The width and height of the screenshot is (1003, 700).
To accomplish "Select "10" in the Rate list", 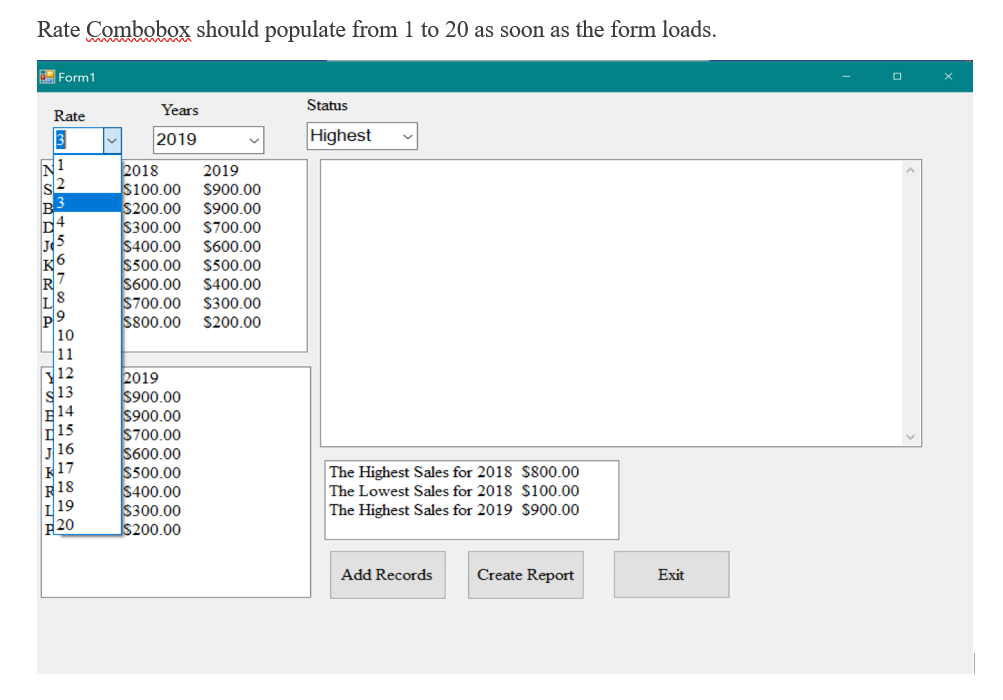I will [x=85, y=335].
